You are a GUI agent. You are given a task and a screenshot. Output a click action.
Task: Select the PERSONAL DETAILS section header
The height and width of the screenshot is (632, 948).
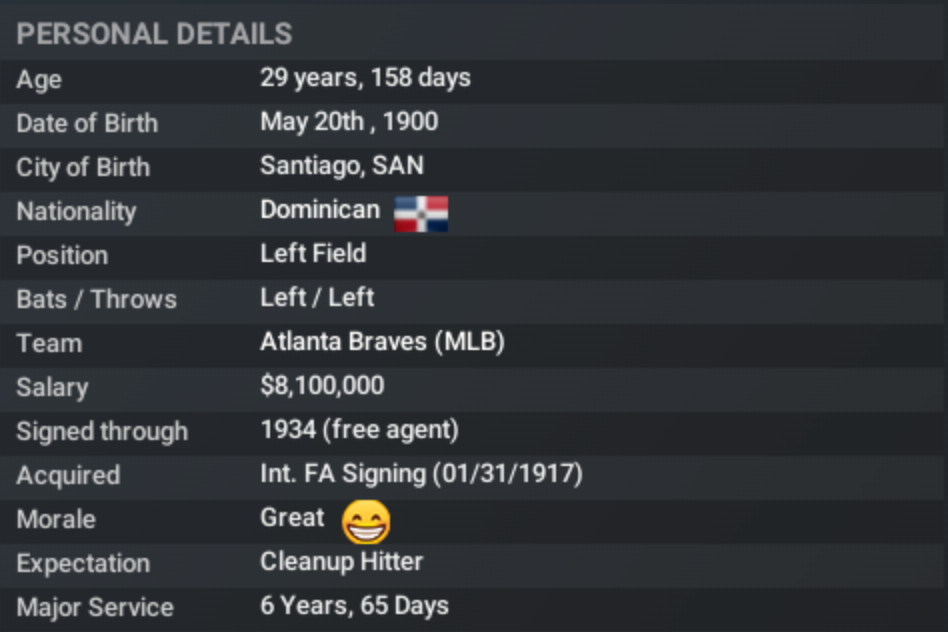(x=154, y=34)
